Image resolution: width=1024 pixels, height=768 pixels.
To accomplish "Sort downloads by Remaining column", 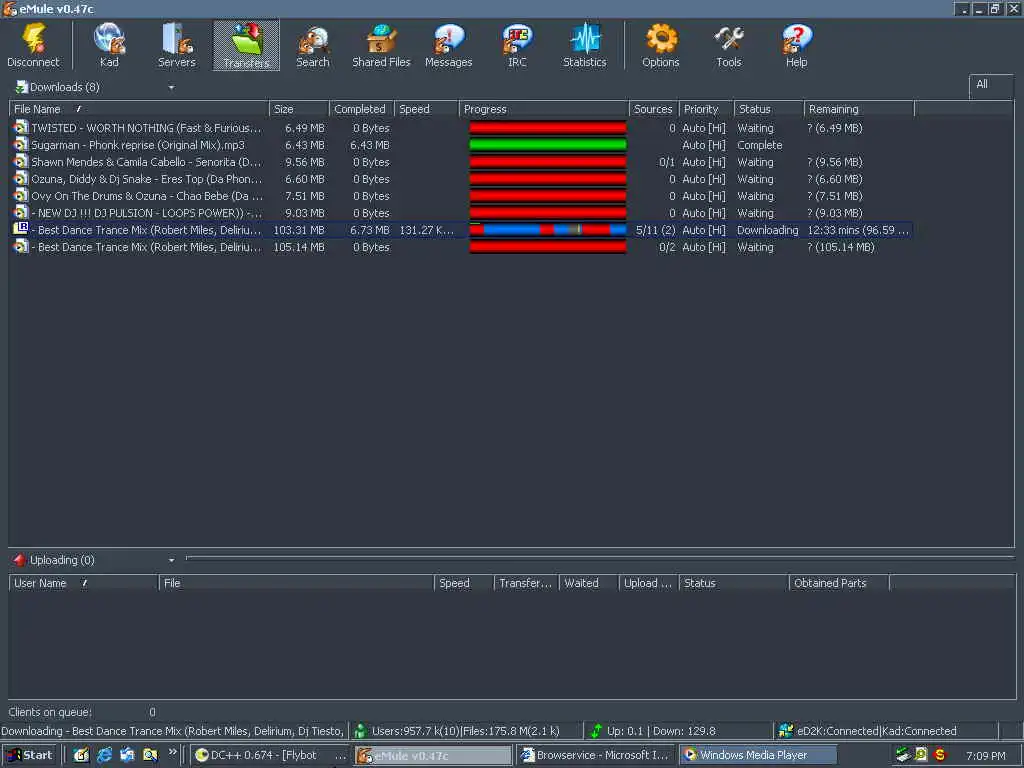I will click(x=859, y=109).
